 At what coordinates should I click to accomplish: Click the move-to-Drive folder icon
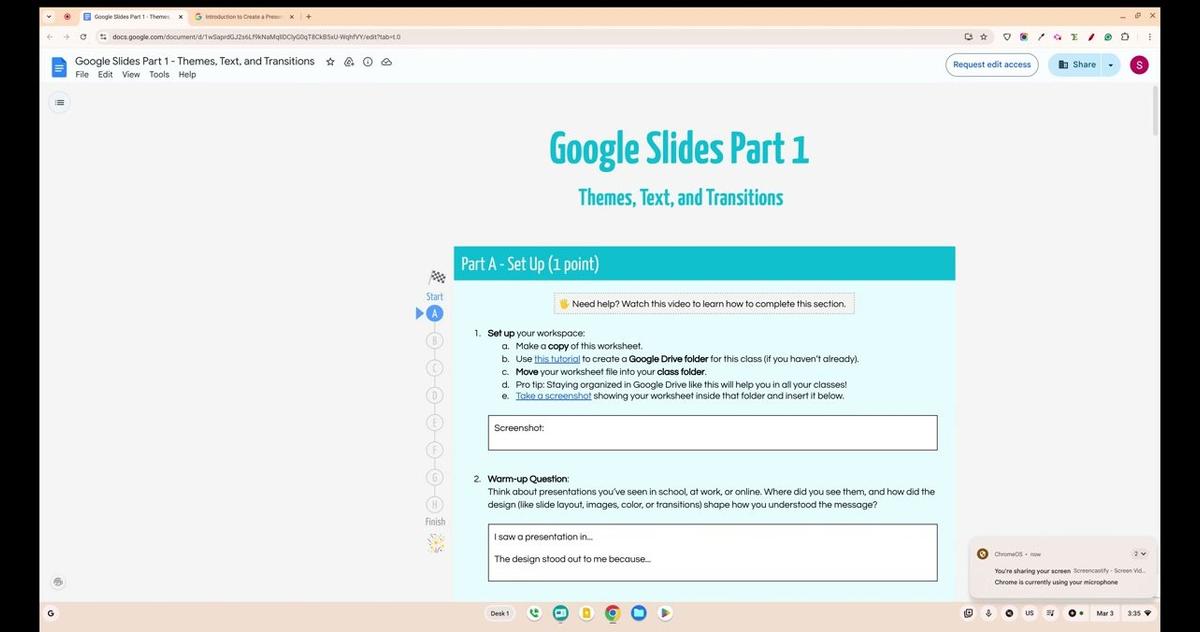coord(349,62)
